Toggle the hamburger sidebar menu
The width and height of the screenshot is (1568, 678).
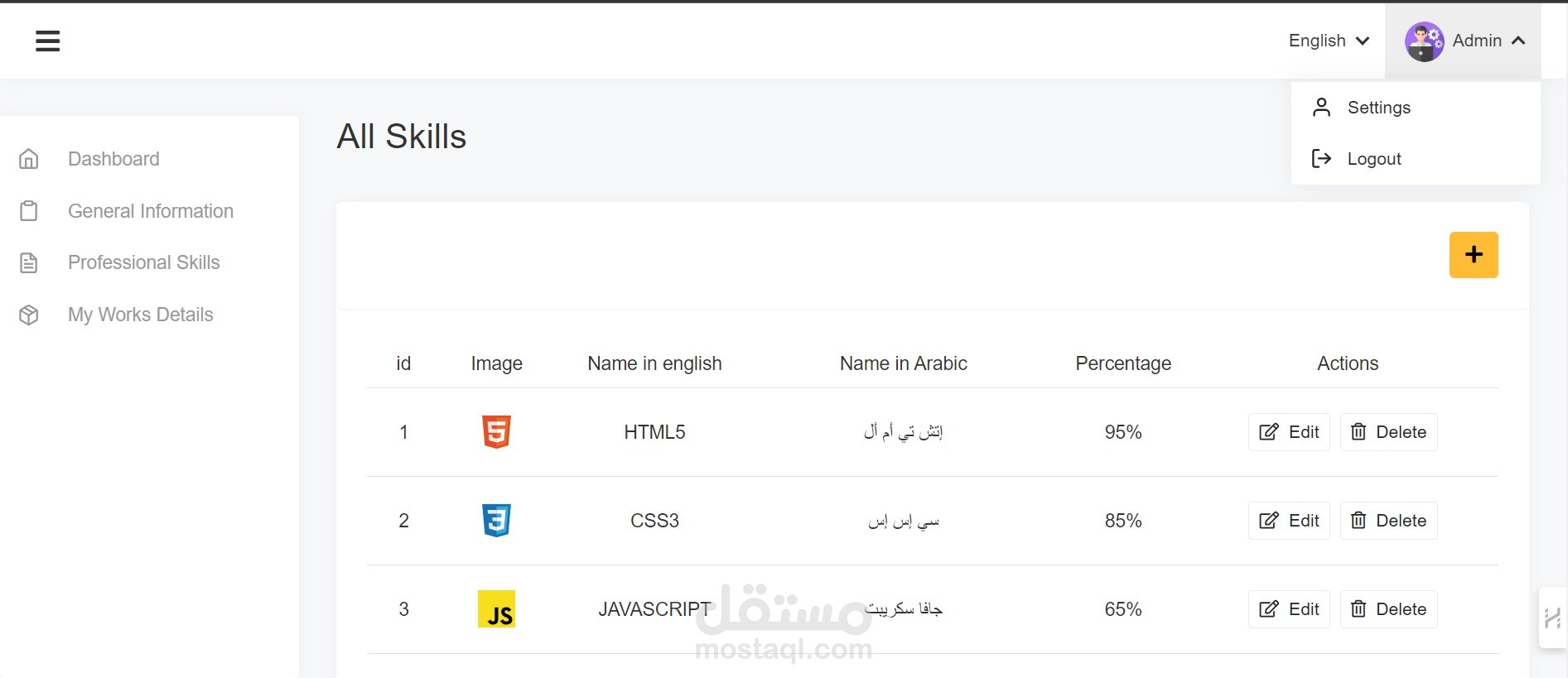[x=48, y=41]
